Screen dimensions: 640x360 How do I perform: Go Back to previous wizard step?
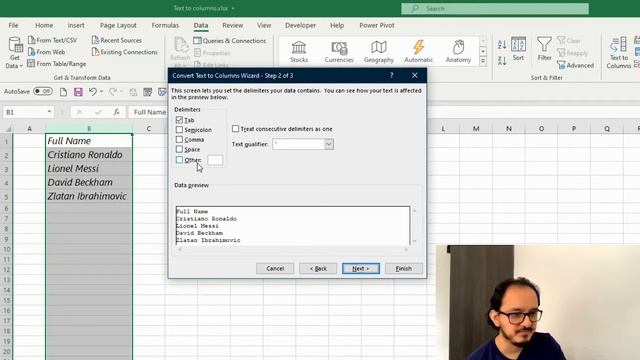pos(318,269)
